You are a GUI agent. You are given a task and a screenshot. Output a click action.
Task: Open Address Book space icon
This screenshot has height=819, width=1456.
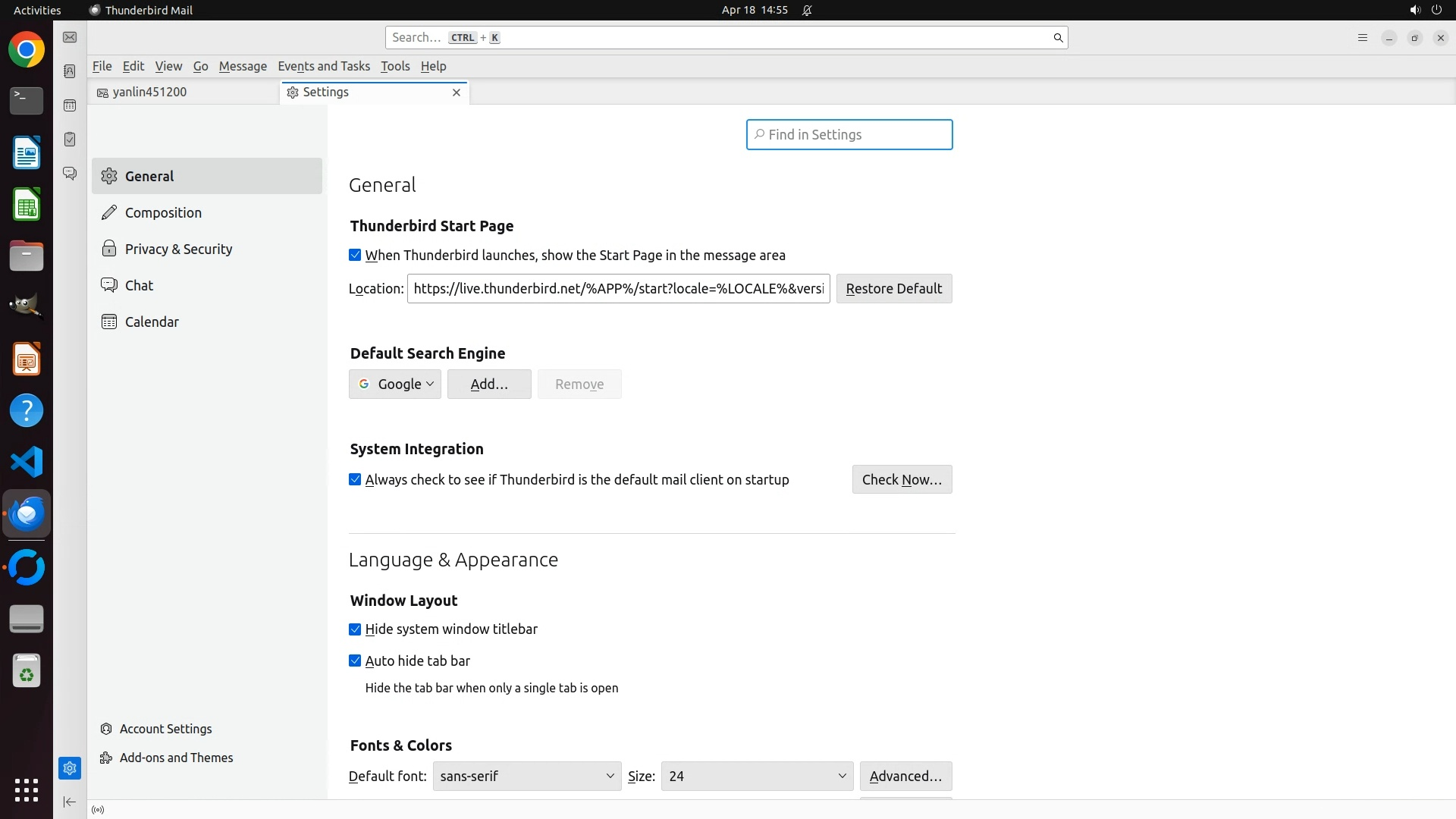tap(70, 71)
